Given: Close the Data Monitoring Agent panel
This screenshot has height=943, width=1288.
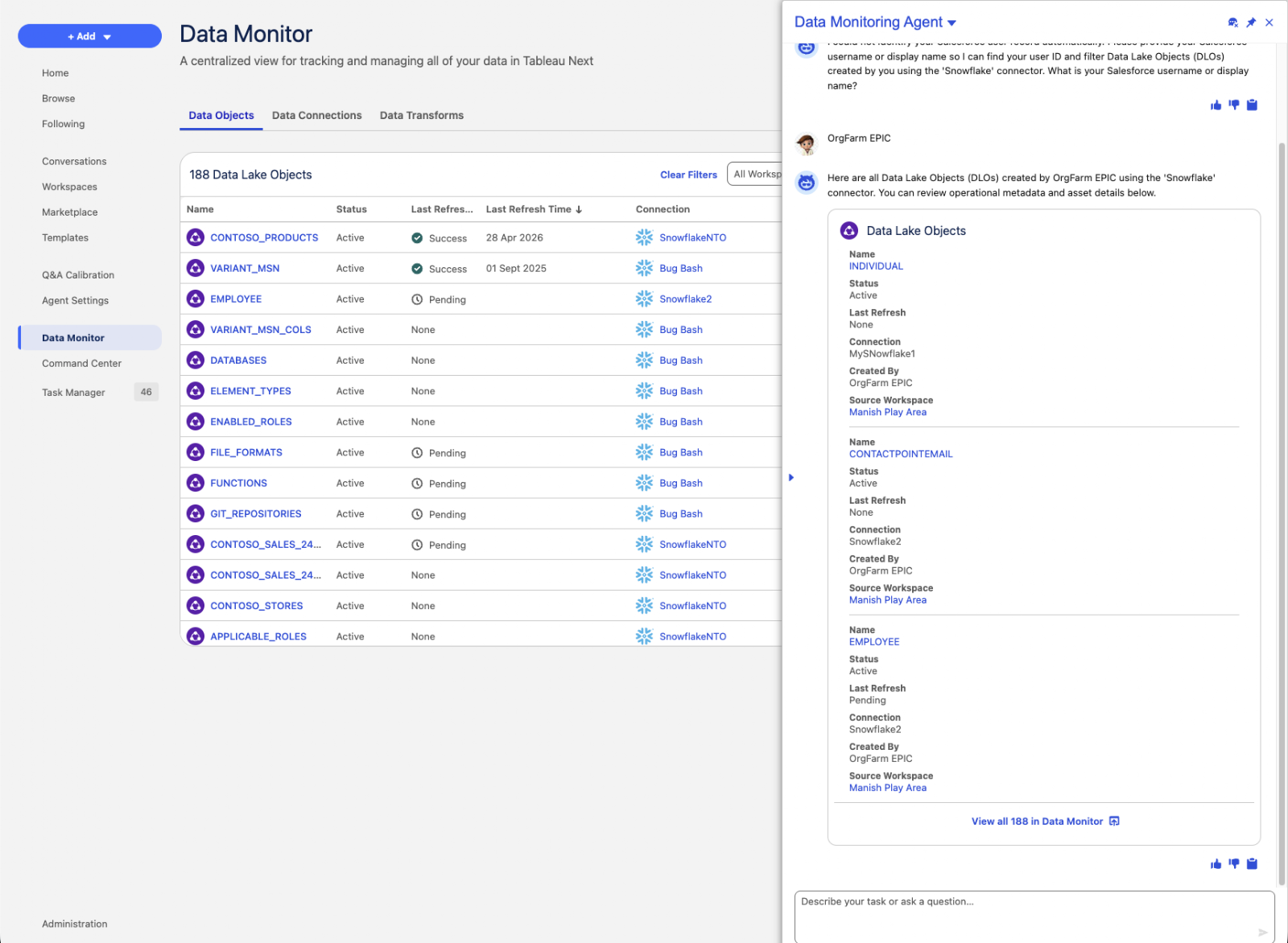Looking at the screenshot, I should coord(1269,23).
